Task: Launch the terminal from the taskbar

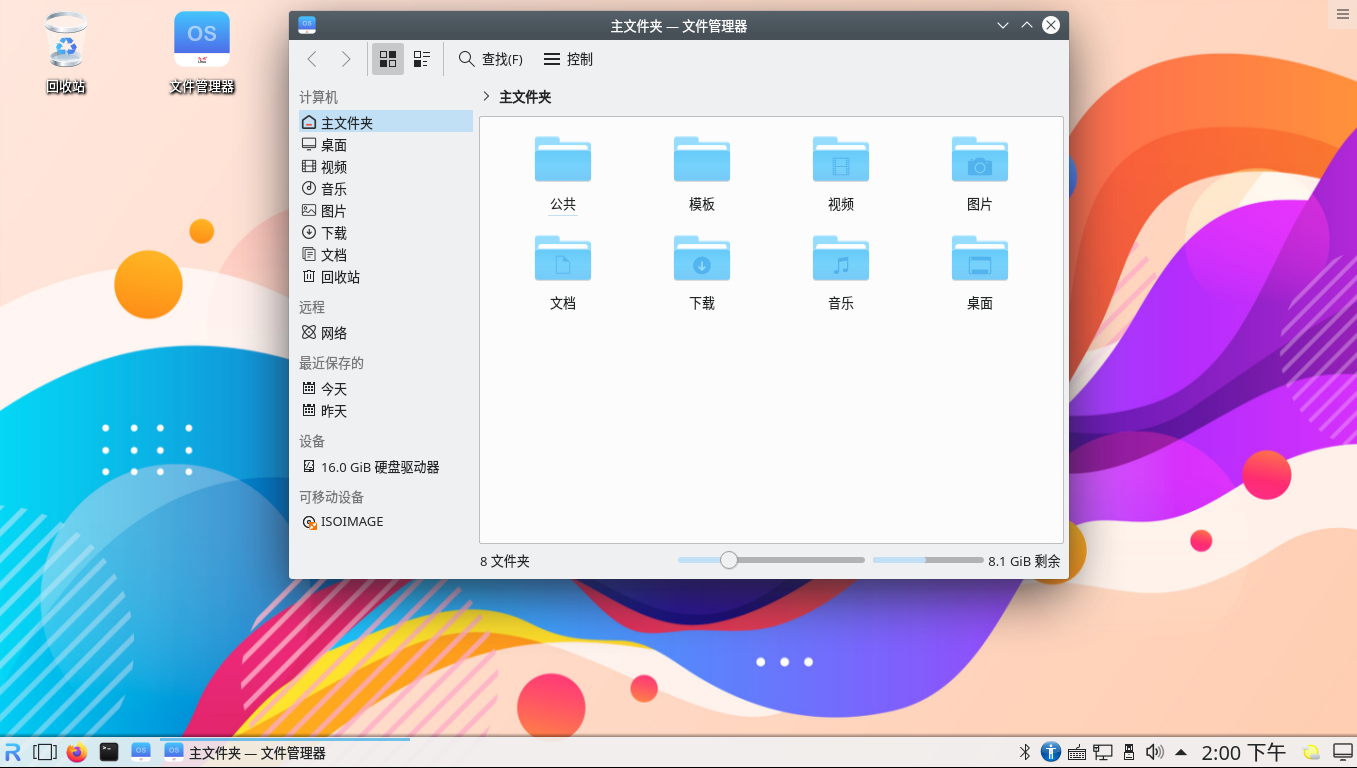Action: [x=109, y=752]
